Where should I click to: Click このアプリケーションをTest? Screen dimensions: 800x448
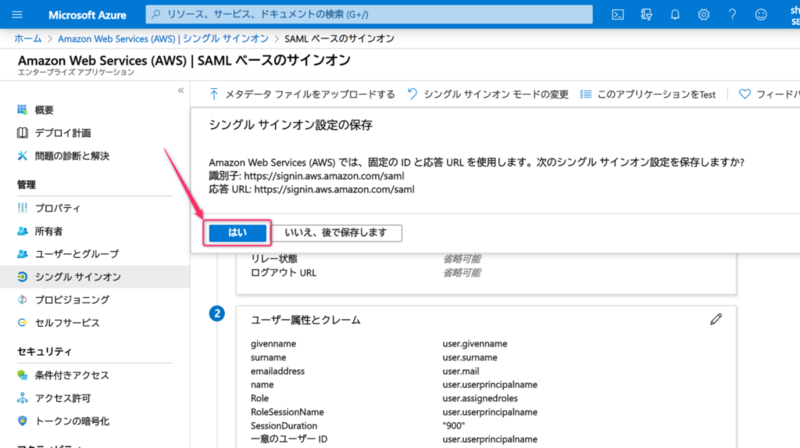(648, 94)
